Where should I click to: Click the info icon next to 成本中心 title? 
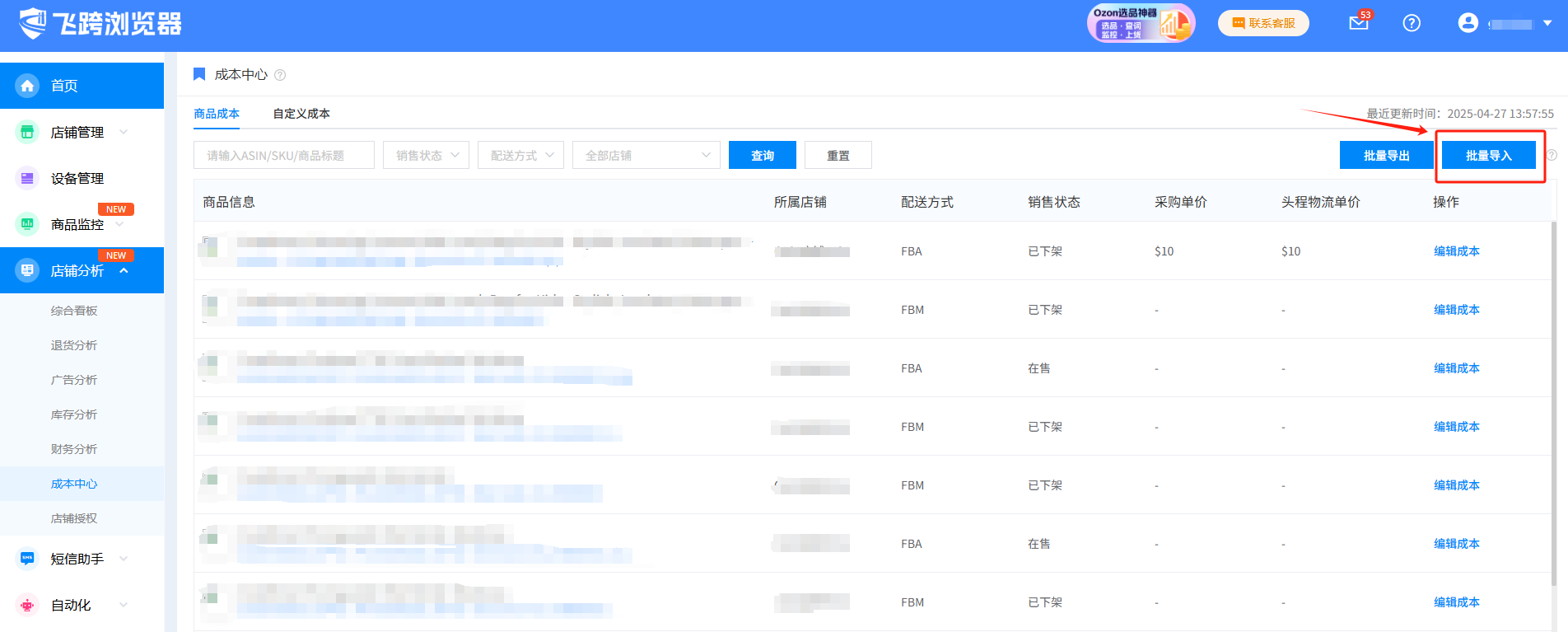[280, 75]
